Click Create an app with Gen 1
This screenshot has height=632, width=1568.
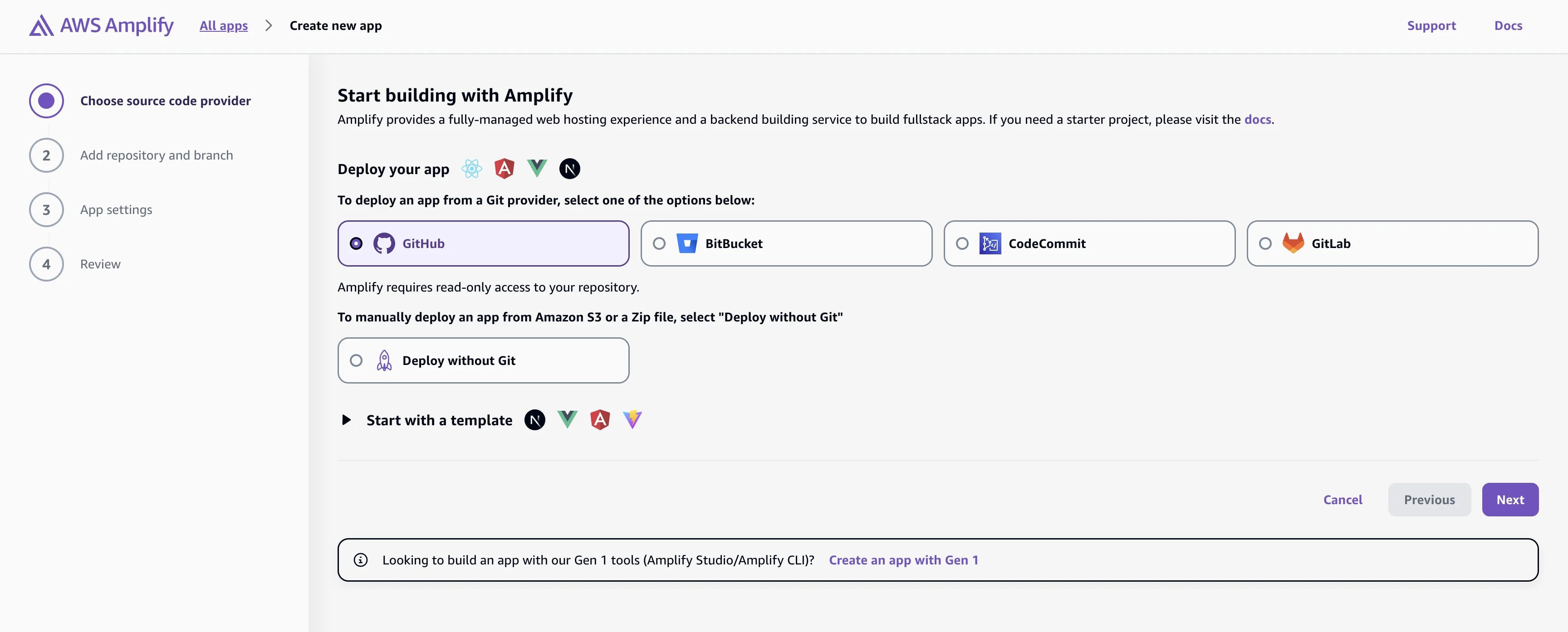904,560
